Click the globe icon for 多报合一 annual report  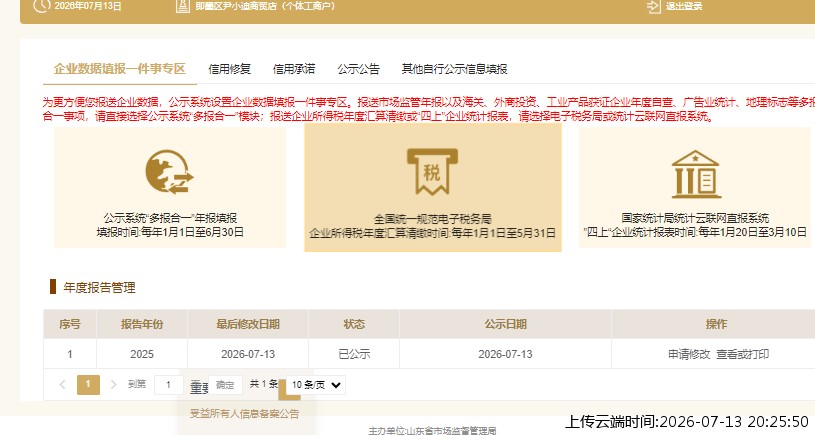point(169,172)
